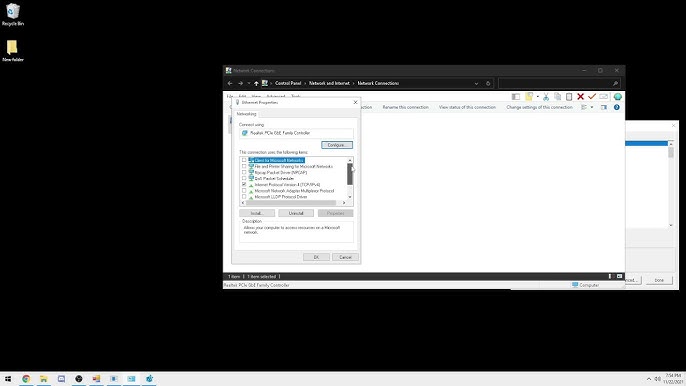Open recent locations dropdown arrow

point(248,83)
